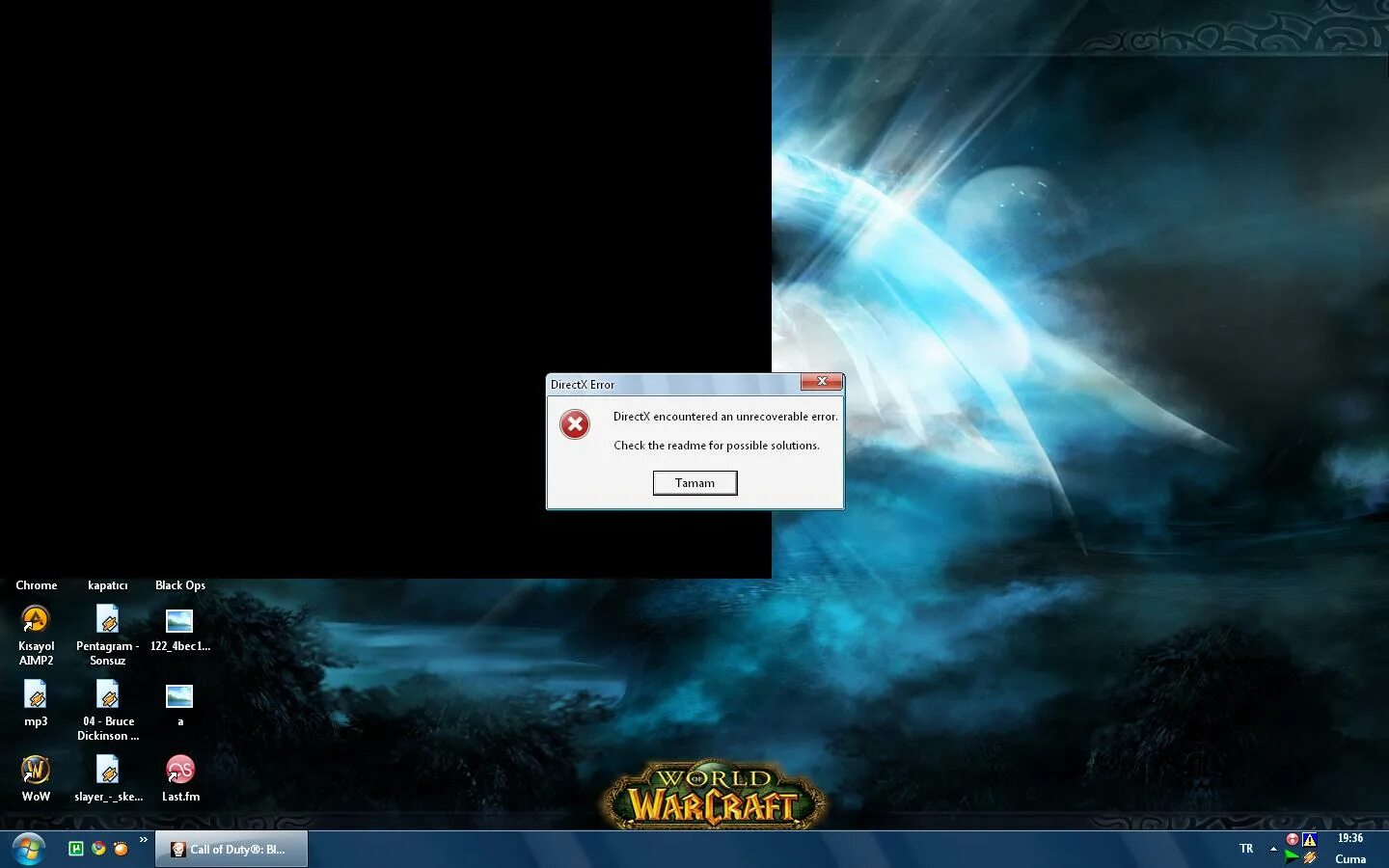Image resolution: width=1389 pixels, height=868 pixels.
Task: Click the yellow warning triangle tray icon
Action: 1310,839
